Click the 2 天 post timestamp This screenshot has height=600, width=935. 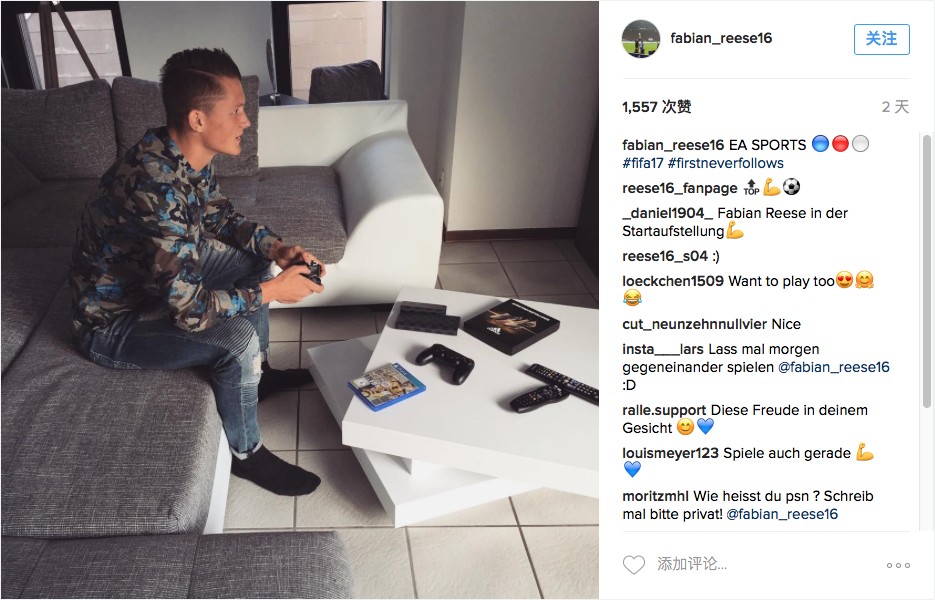(895, 107)
